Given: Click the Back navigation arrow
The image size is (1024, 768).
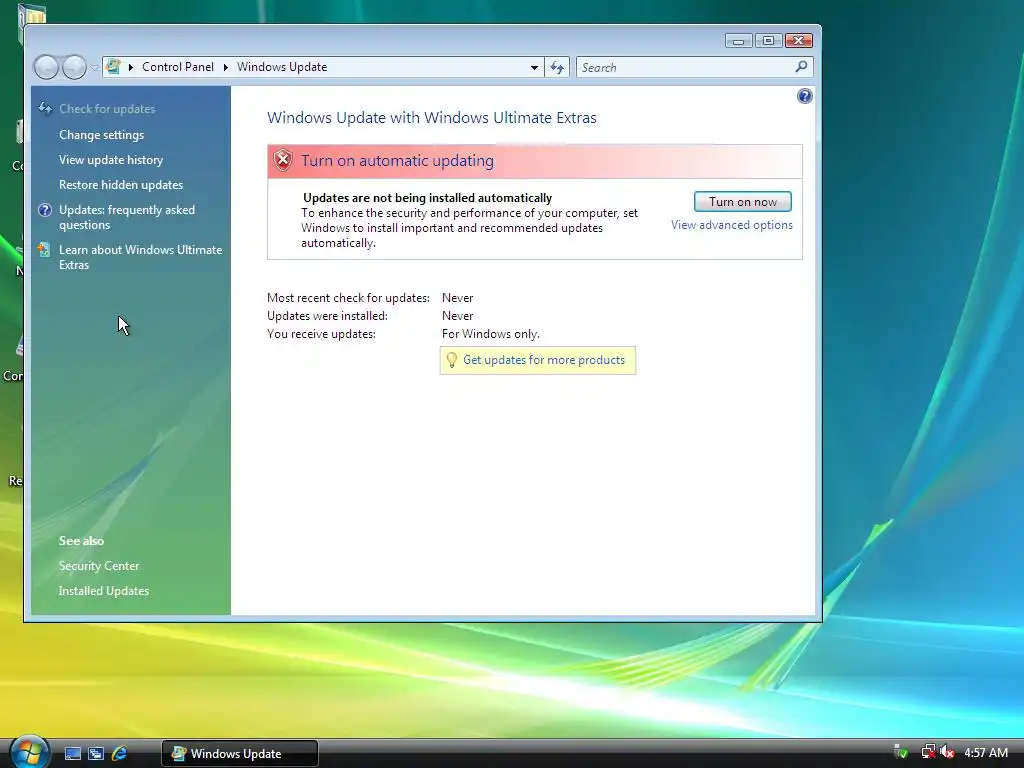Looking at the screenshot, I should tap(46, 67).
